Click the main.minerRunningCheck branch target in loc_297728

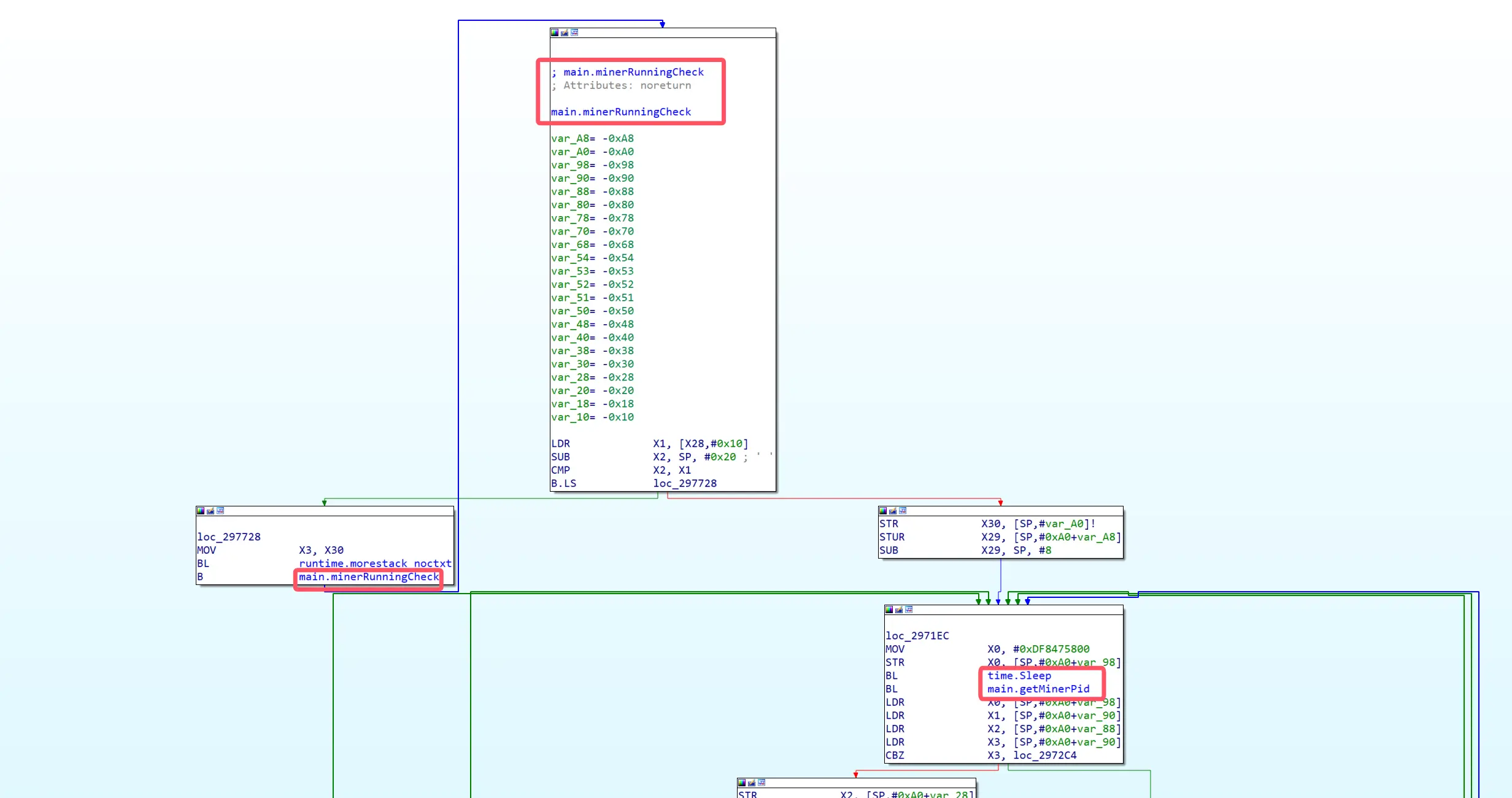[369, 576]
